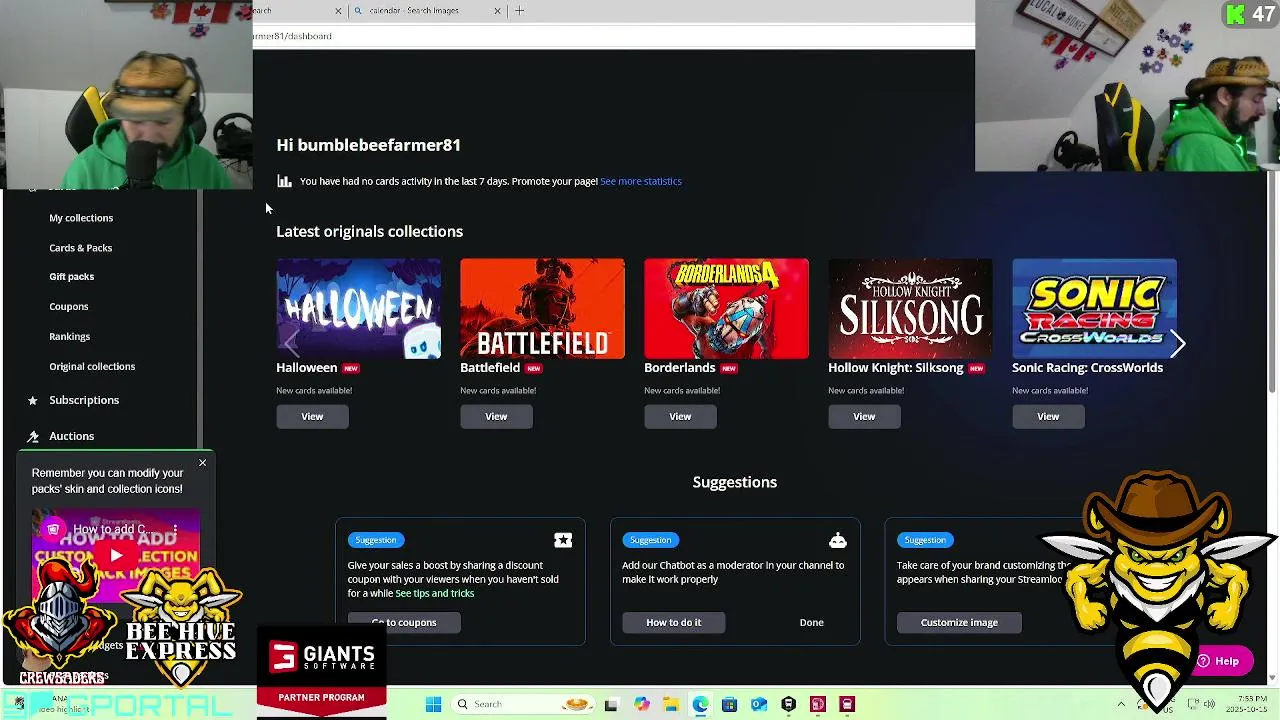Open the video options three-dot menu
The image size is (1280, 720).
click(175, 529)
